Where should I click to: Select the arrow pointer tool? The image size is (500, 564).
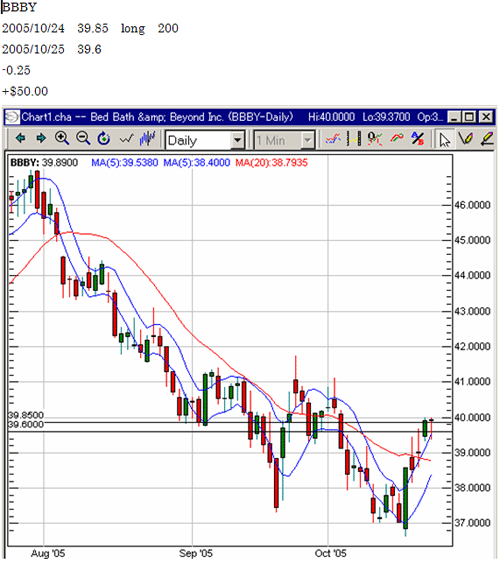click(445, 140)
